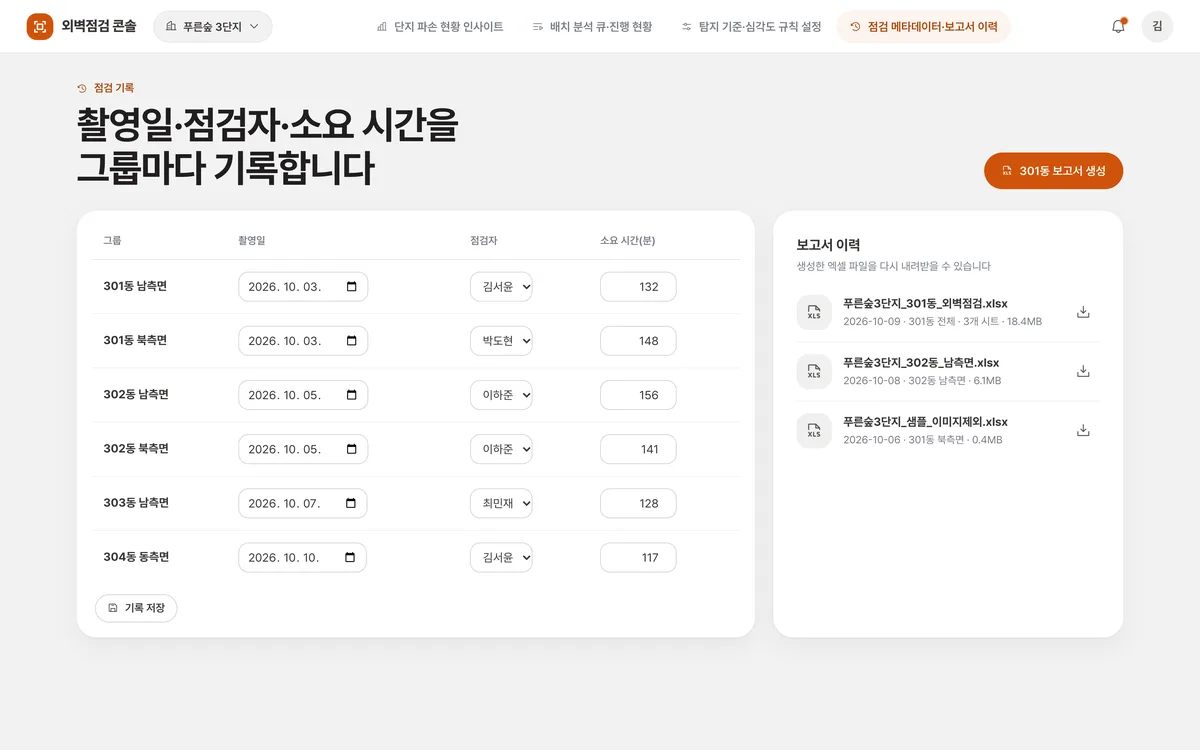Click the 점검 기록 breadcrumb label
Viewport: 1200px width, 750px height.
pyautogui.click(x=114, y=88)
